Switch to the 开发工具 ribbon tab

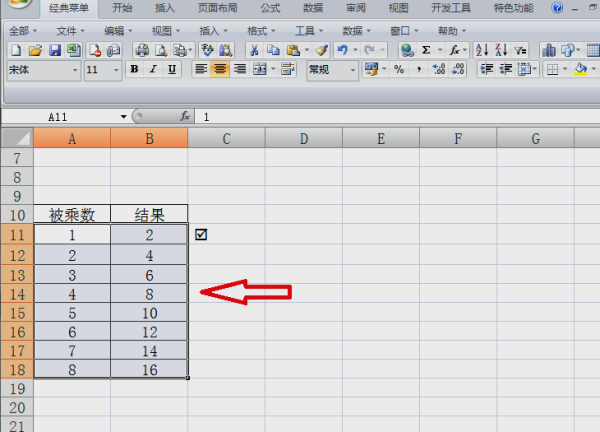click(x=451, y=8)
